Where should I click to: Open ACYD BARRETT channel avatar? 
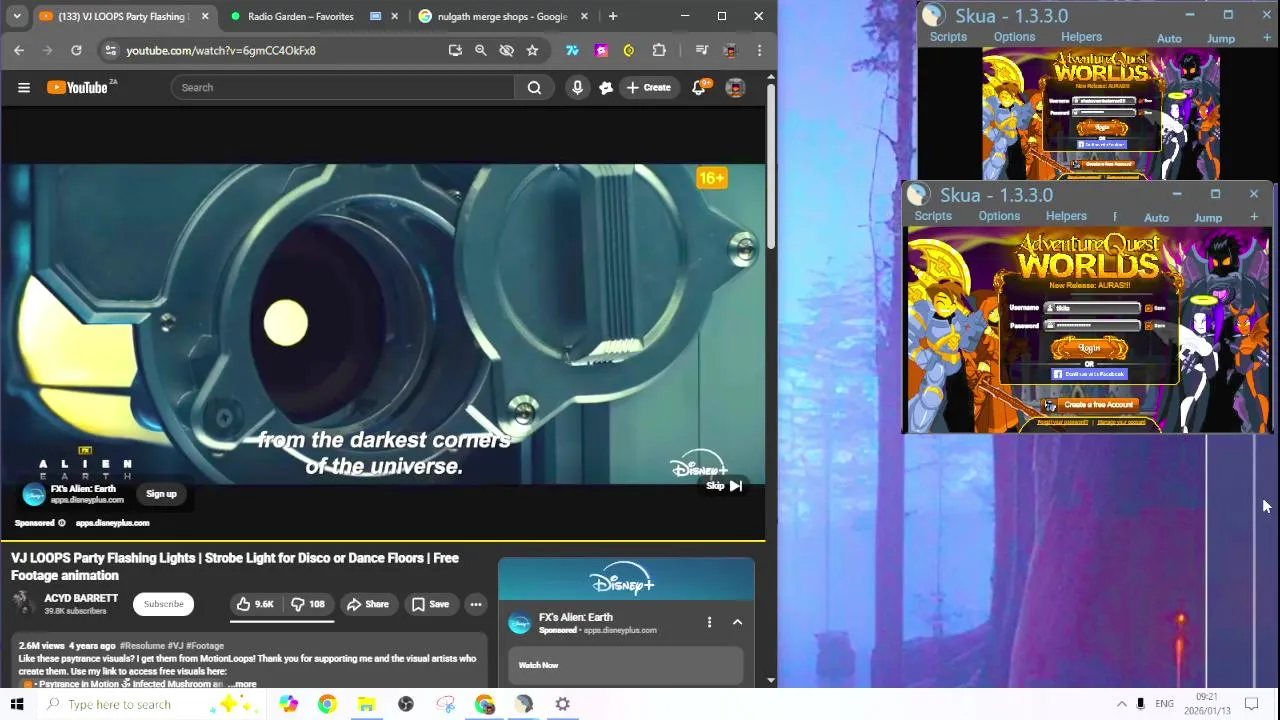(x=23, y=602)
